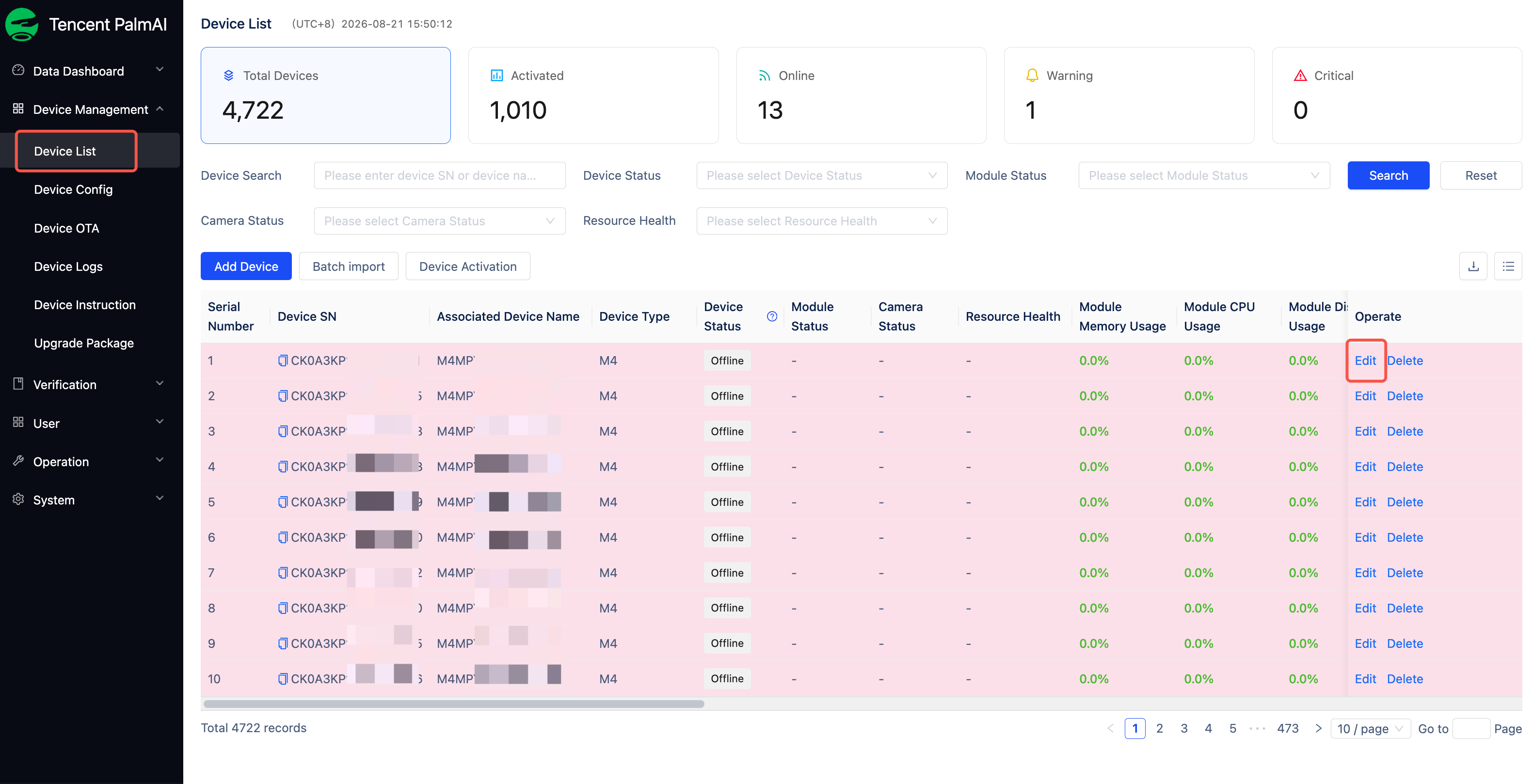
Task: Click the download export icon above table
Action: [x=1473, y=267]
